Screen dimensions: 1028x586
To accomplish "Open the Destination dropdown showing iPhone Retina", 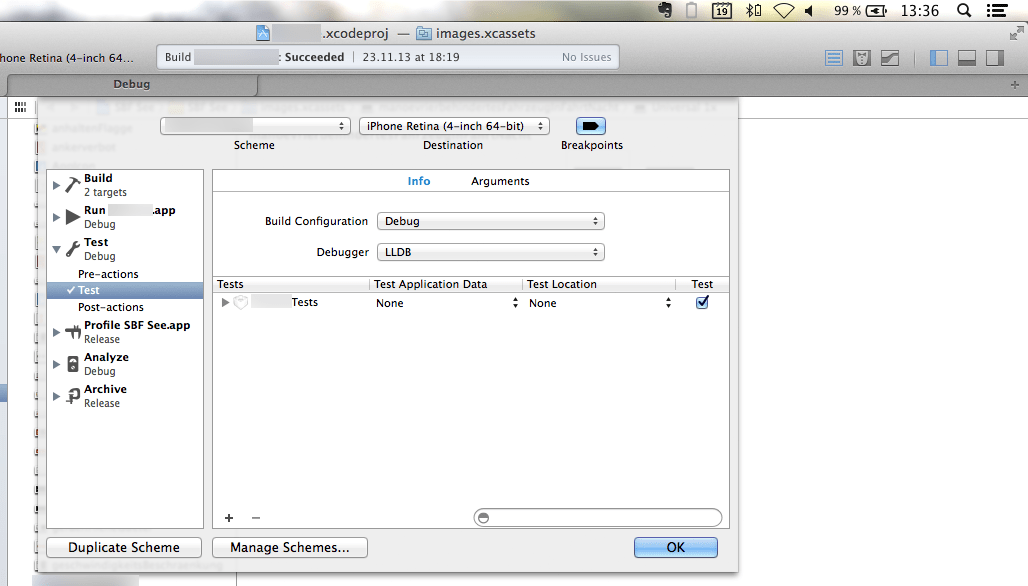I will [453, 125].
